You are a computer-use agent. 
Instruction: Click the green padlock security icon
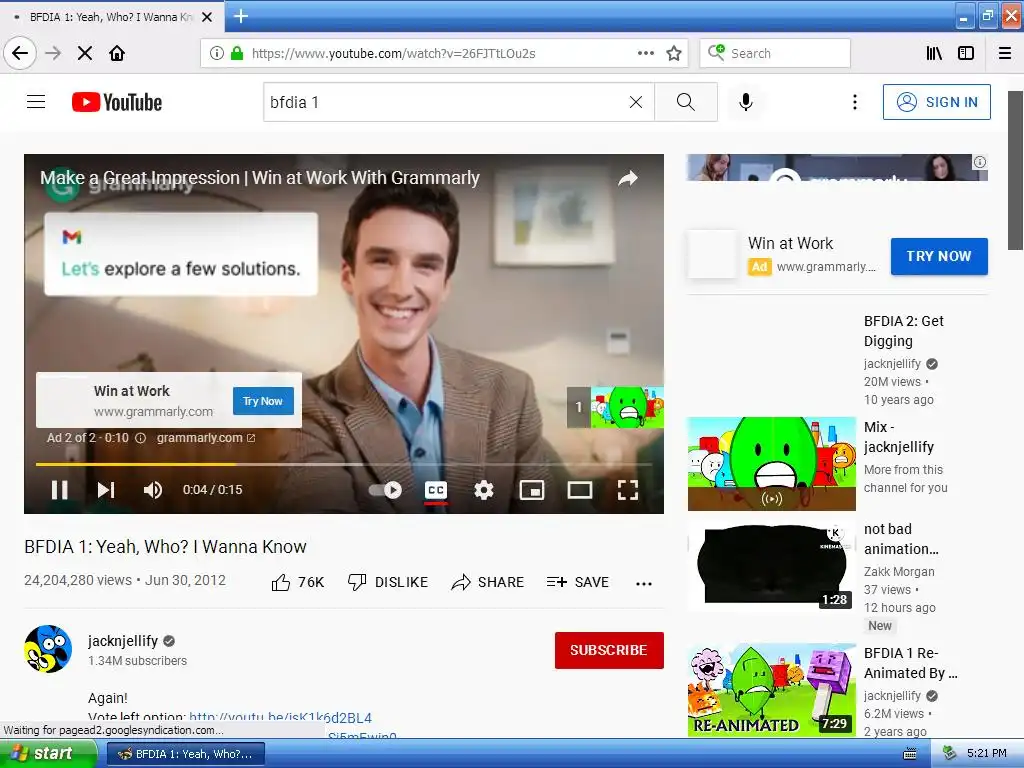(x=237, y=53)
